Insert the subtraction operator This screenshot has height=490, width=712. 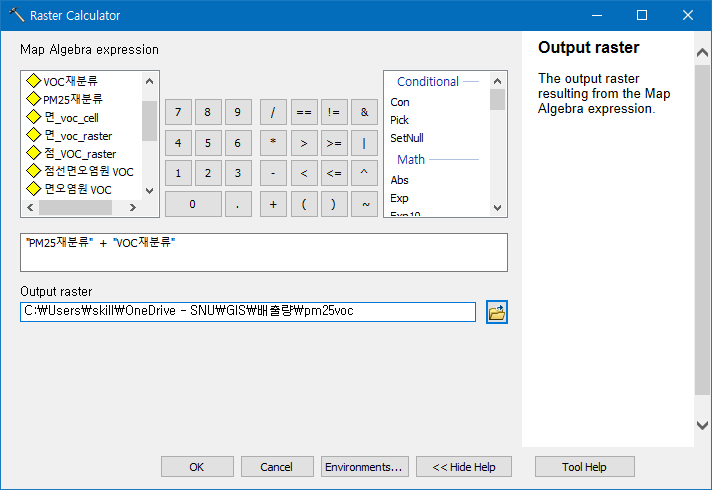pos(273,173)
